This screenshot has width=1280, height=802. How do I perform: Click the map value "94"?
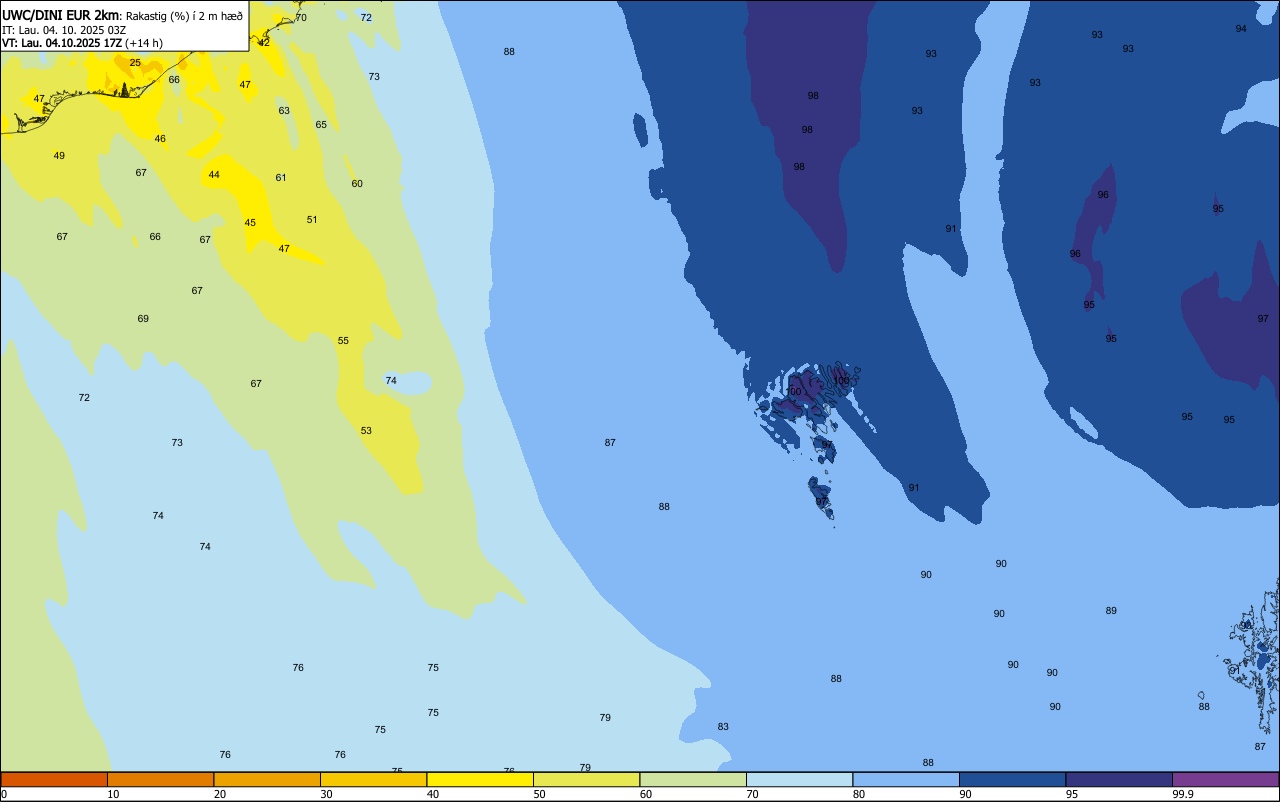pyautogui.click(x=1241, y=29)
